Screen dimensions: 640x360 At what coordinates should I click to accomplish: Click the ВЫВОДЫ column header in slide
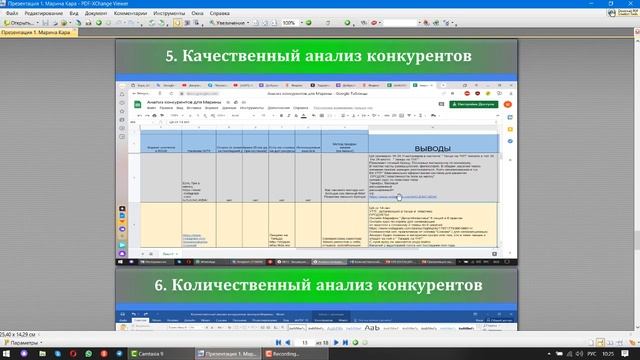[x=432, y=148]
